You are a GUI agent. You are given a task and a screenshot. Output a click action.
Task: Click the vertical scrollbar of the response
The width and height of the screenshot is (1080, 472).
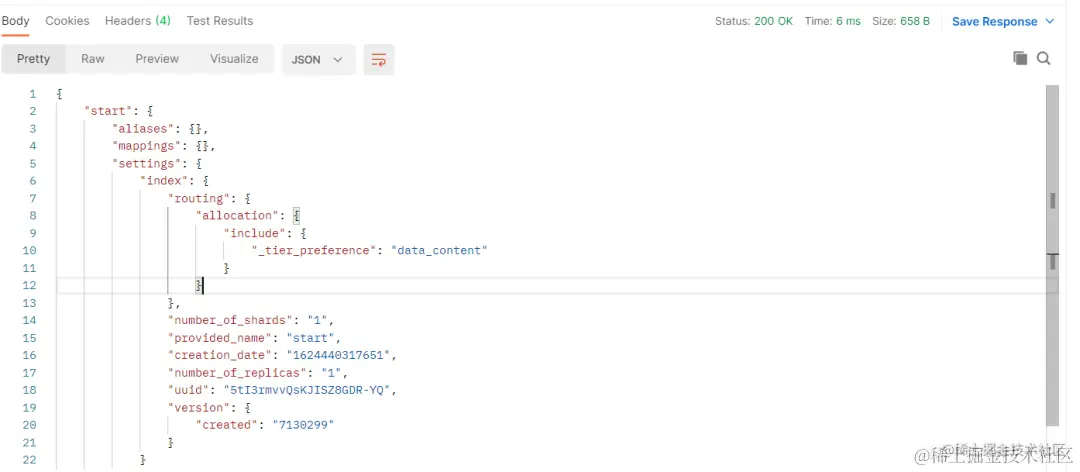point(1052,255)
